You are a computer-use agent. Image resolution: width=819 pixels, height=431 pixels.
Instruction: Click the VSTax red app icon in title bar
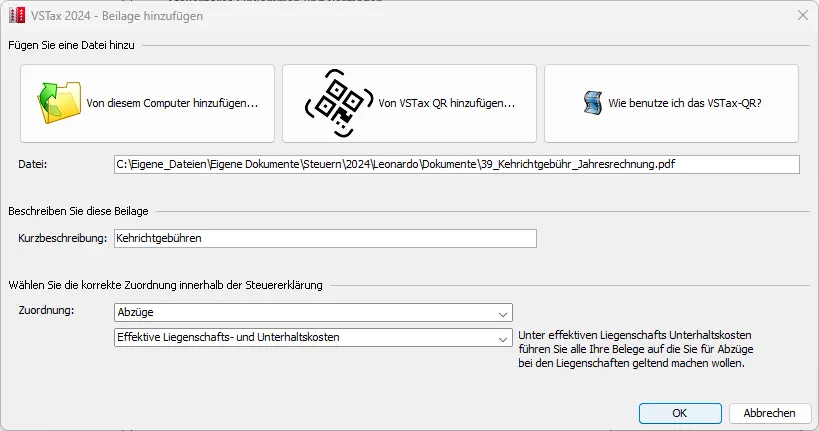click(17, 16)
